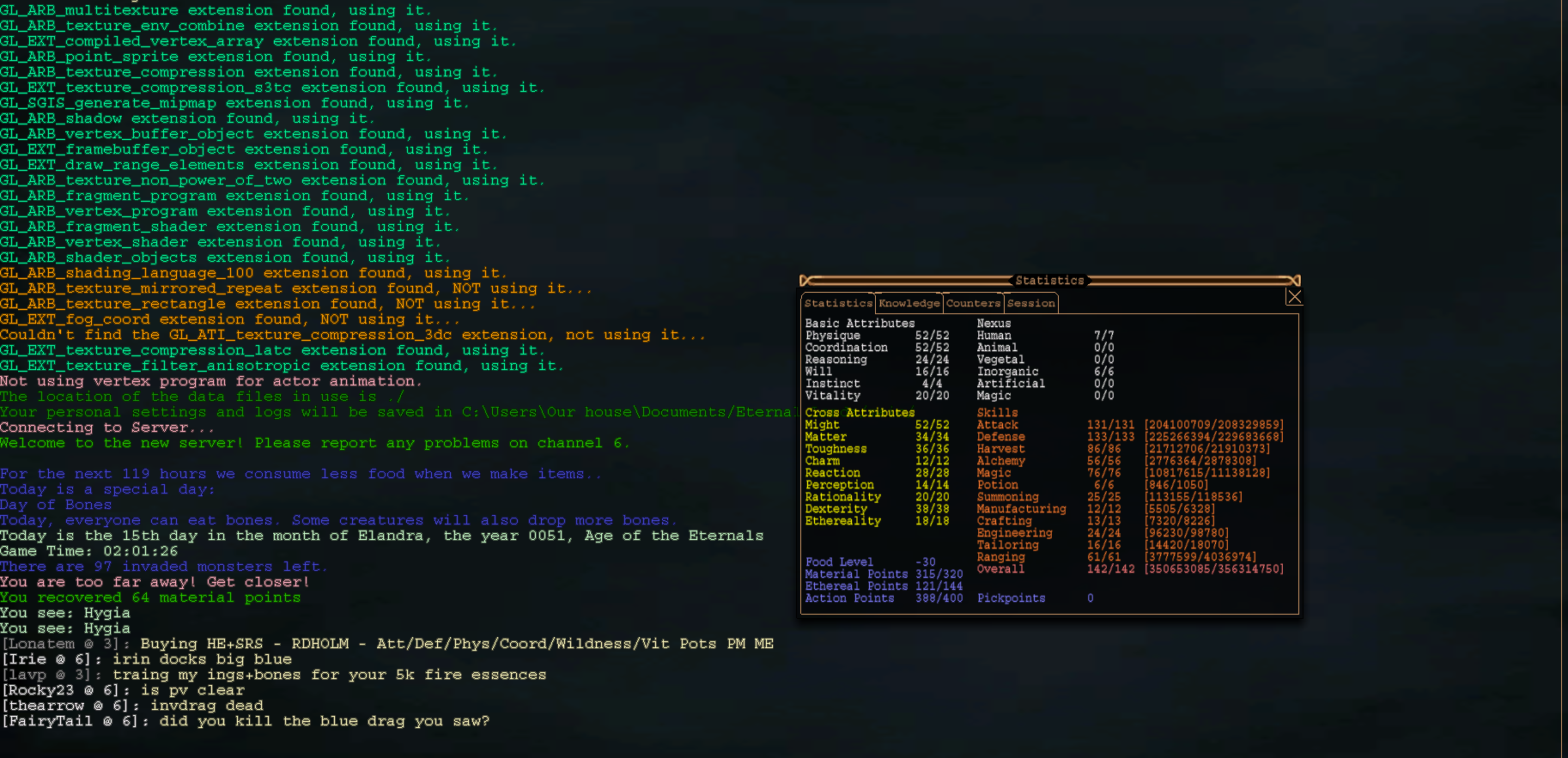Select the Matter cross attribute
1568x758 pixels.
click(x=825, y=437)
